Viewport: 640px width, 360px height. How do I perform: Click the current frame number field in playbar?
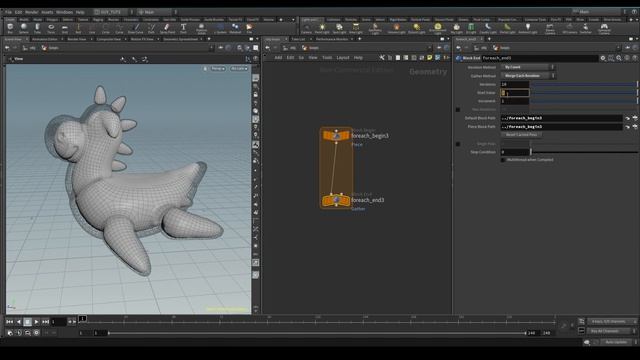point(58,322)
